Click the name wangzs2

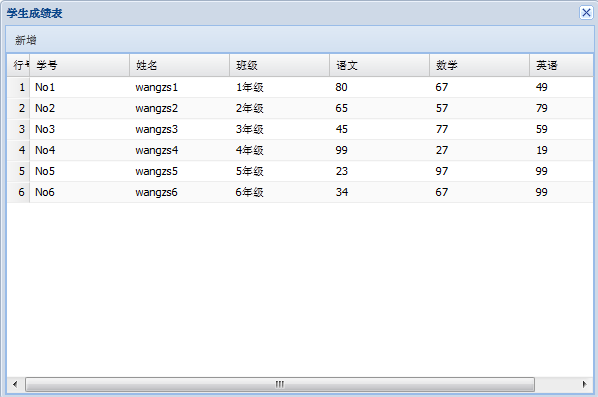point(157,109)
